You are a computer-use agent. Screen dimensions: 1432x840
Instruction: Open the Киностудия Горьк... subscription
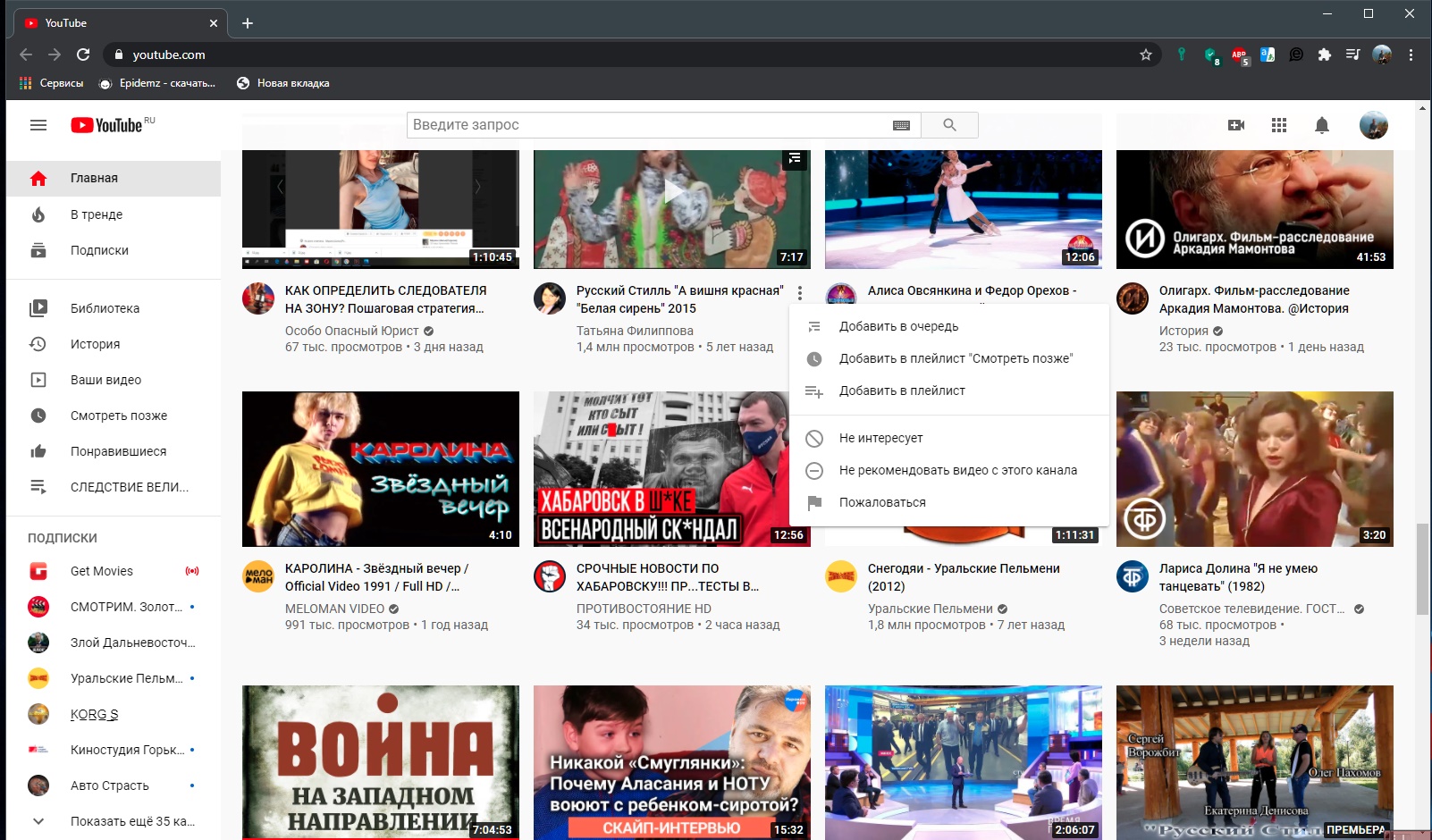114,750
